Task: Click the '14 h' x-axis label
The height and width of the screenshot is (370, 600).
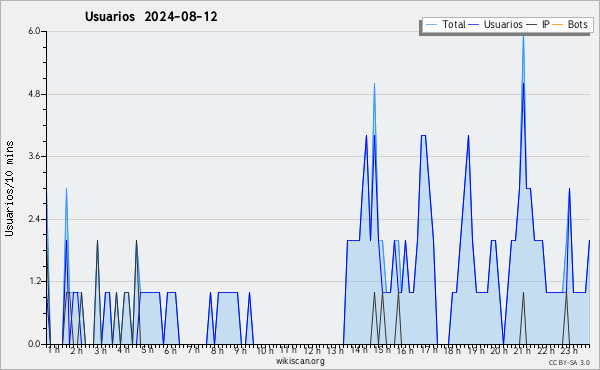Action: [x=359, y=350]
